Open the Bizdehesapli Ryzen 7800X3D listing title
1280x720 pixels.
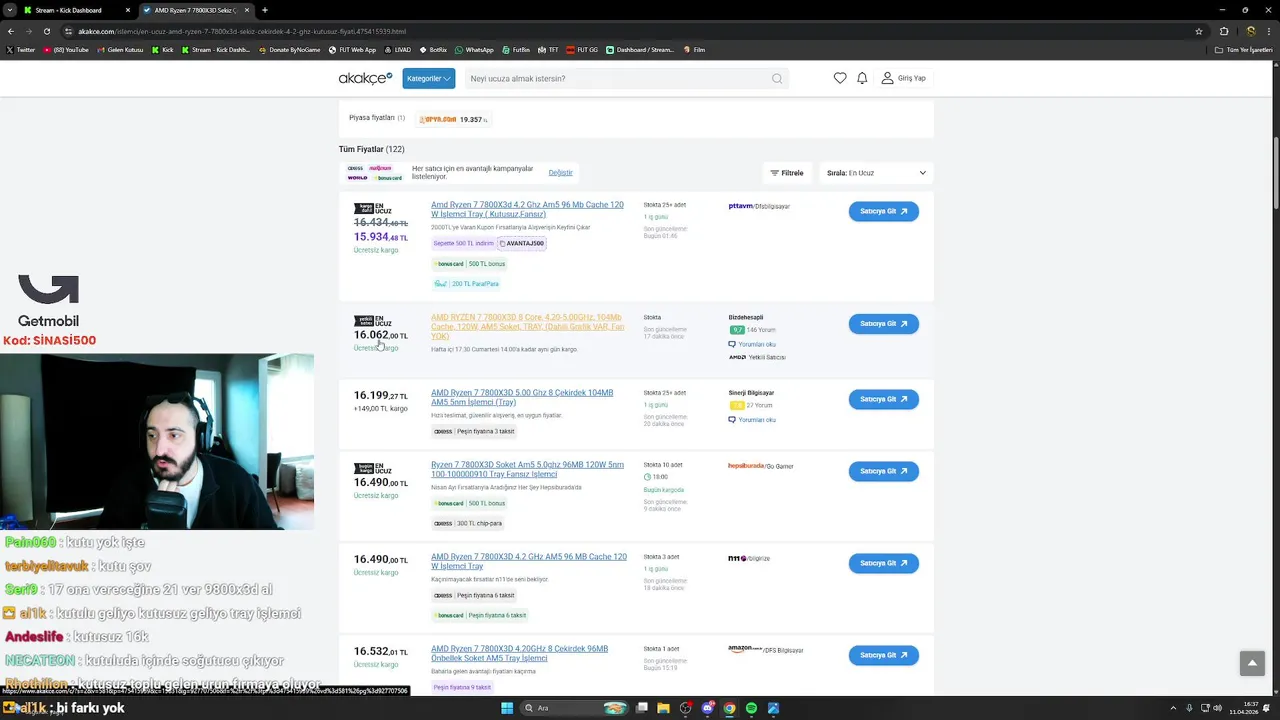[528, 326]
